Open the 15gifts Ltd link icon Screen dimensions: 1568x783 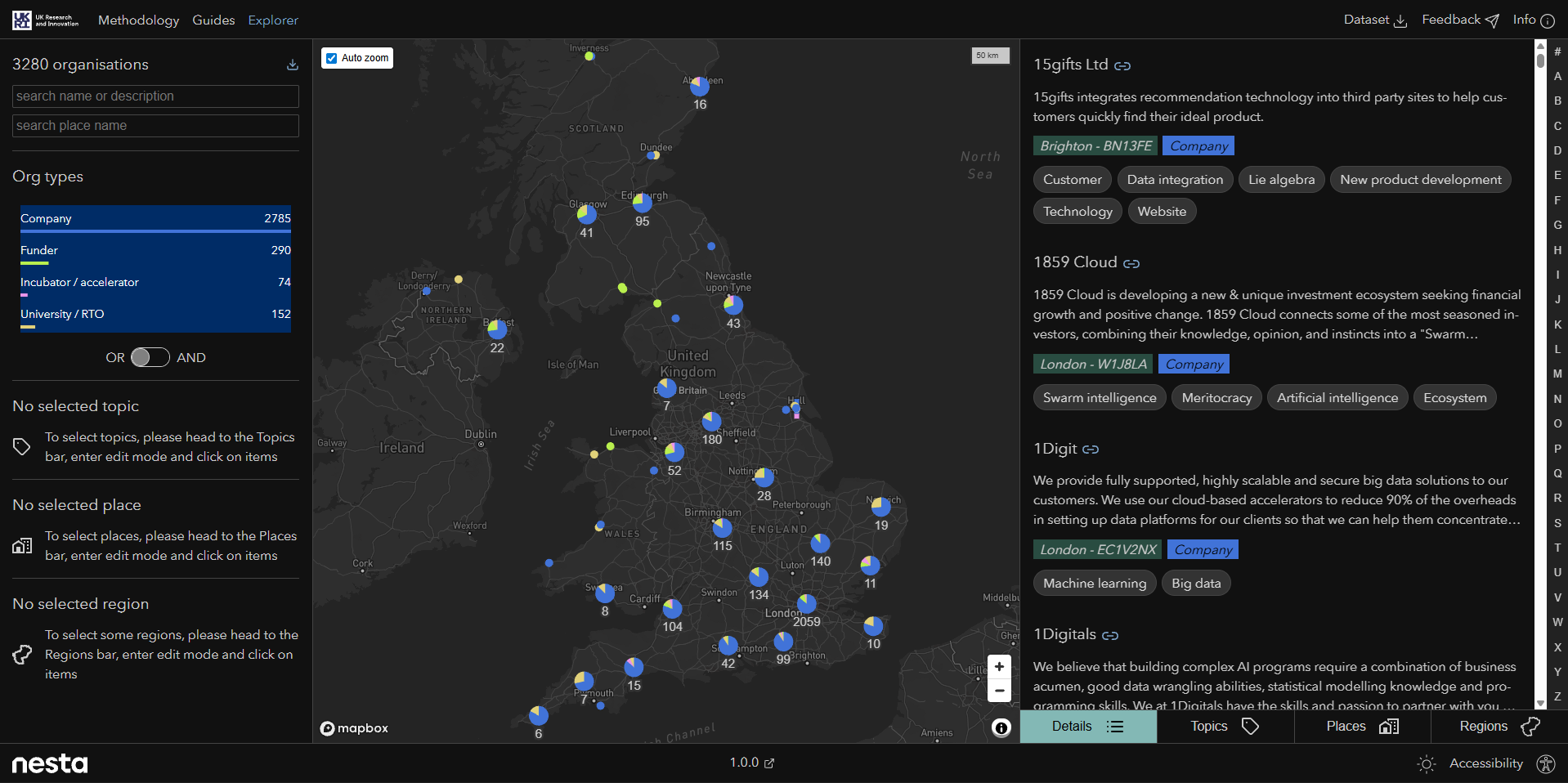pyautogui.click(x=1122, y=65)
